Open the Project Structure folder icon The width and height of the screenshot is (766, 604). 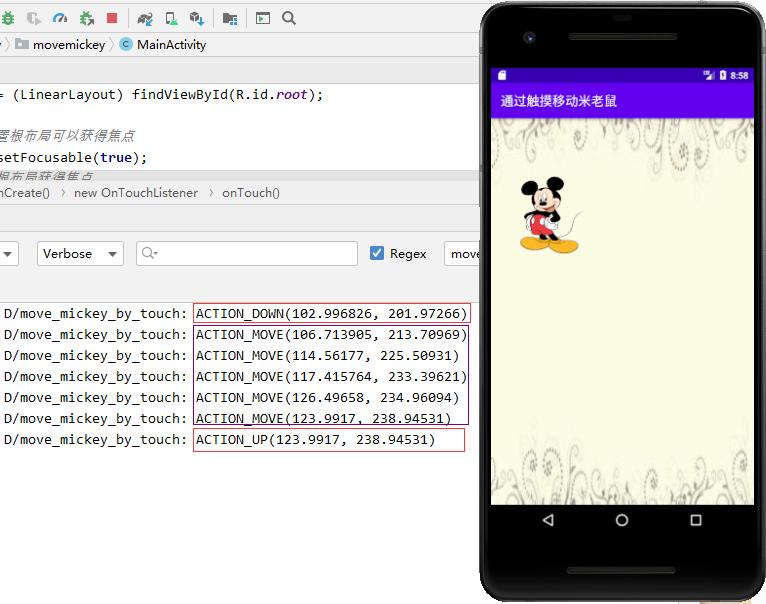230,19
